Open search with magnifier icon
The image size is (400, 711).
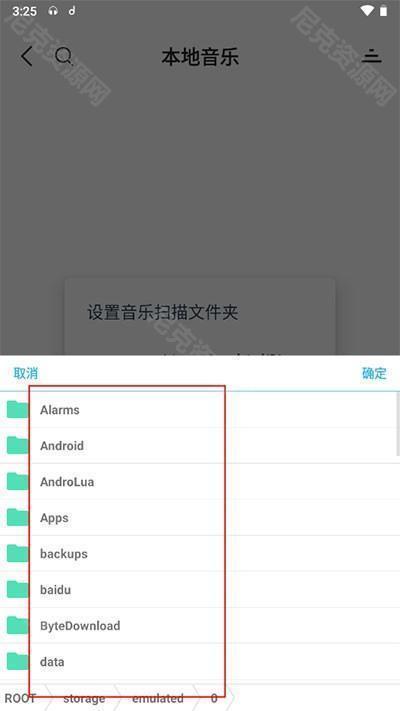click(x=63, y=57)
